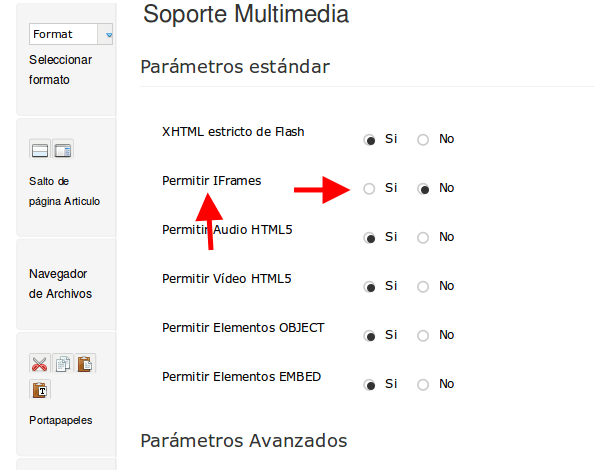Select No for Permitir Audio HTML5
This screenshot has height=470, width=595.
click(423, 238)
